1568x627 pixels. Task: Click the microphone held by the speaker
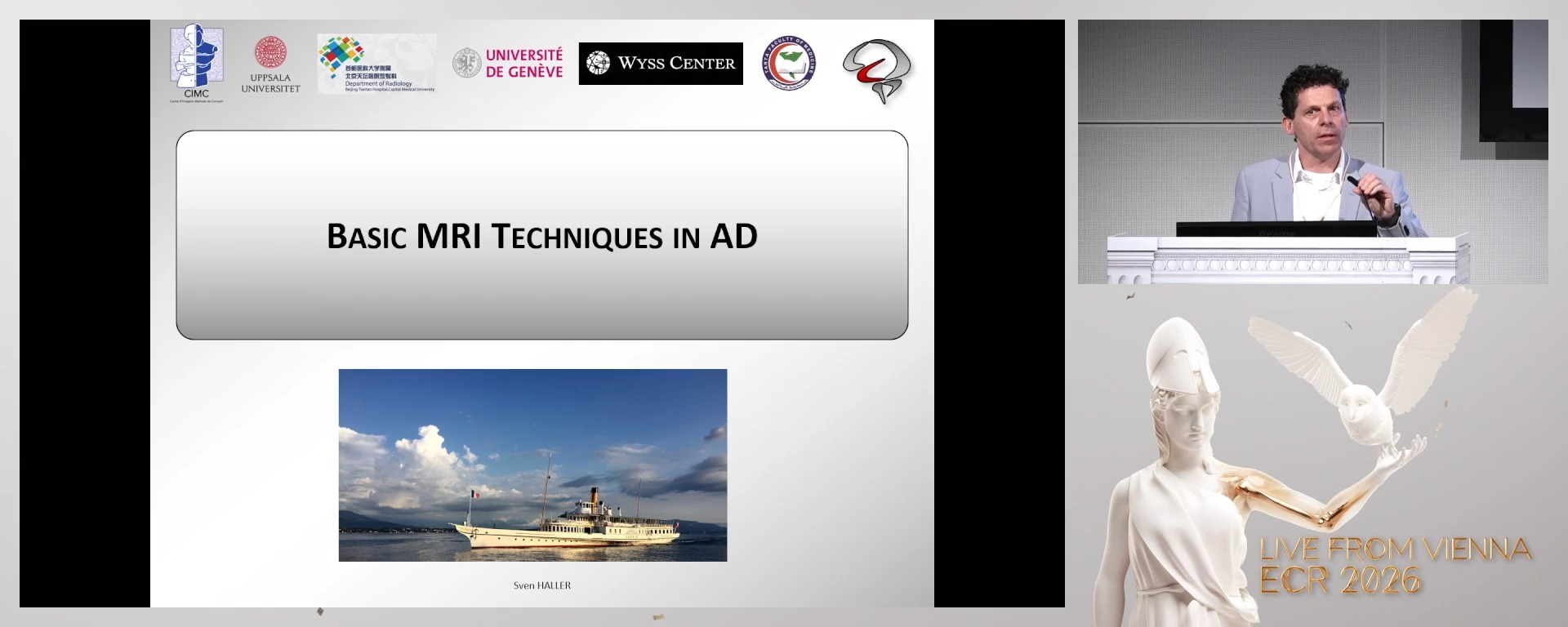coord(1356,183)
